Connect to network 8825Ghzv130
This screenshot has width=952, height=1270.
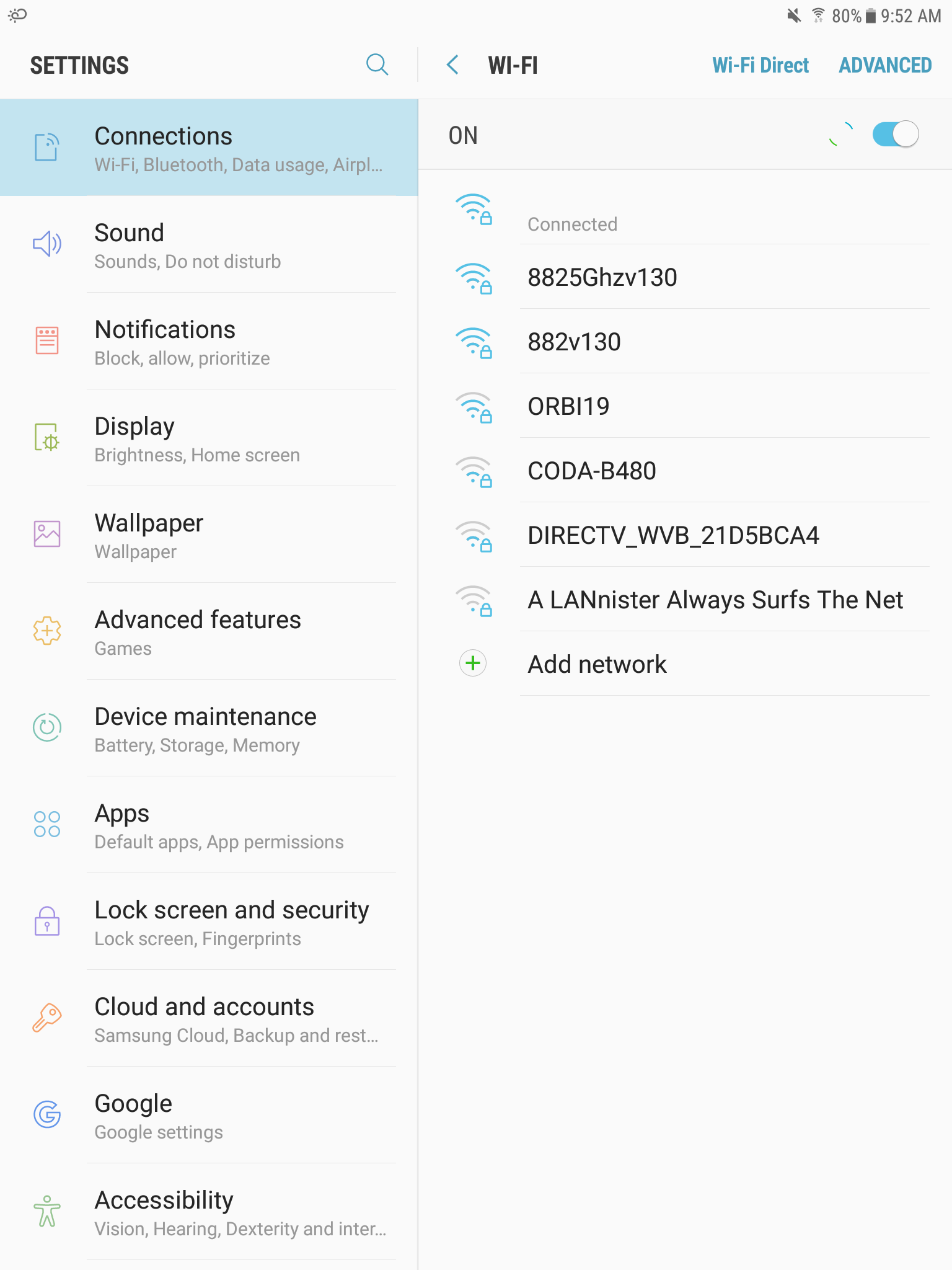tap(685, 277)
